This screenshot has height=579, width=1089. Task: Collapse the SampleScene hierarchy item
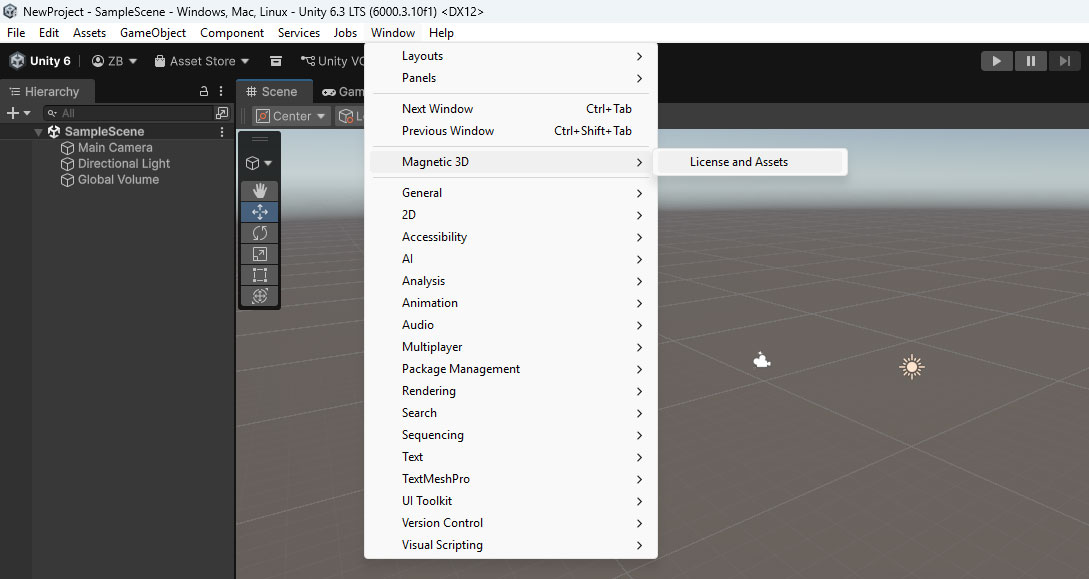pos(38,131)
